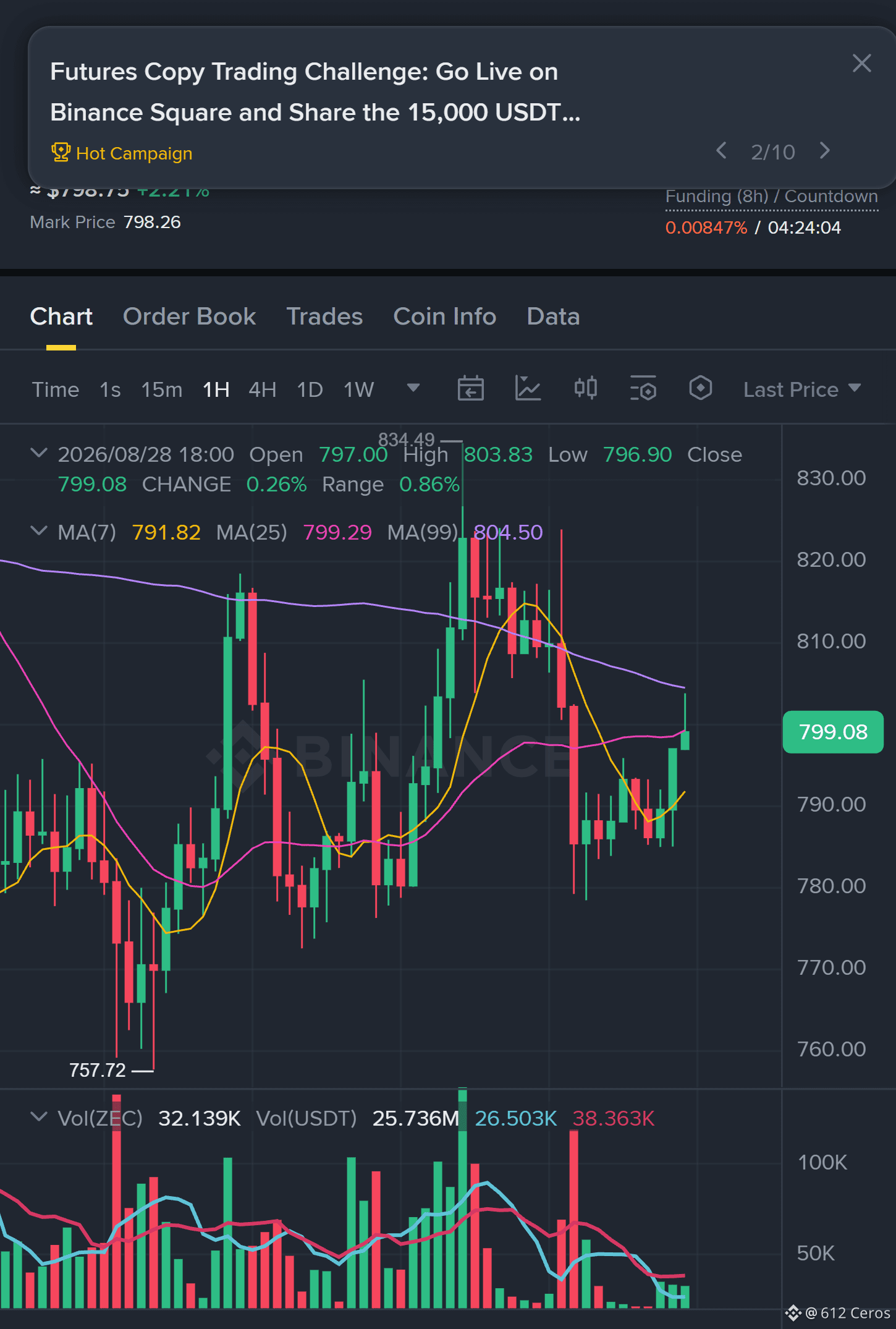Screen dimensions: 896x1329
Task: Switch to the Trades tab
Action: pyautogui.click(x=324, y=316)
